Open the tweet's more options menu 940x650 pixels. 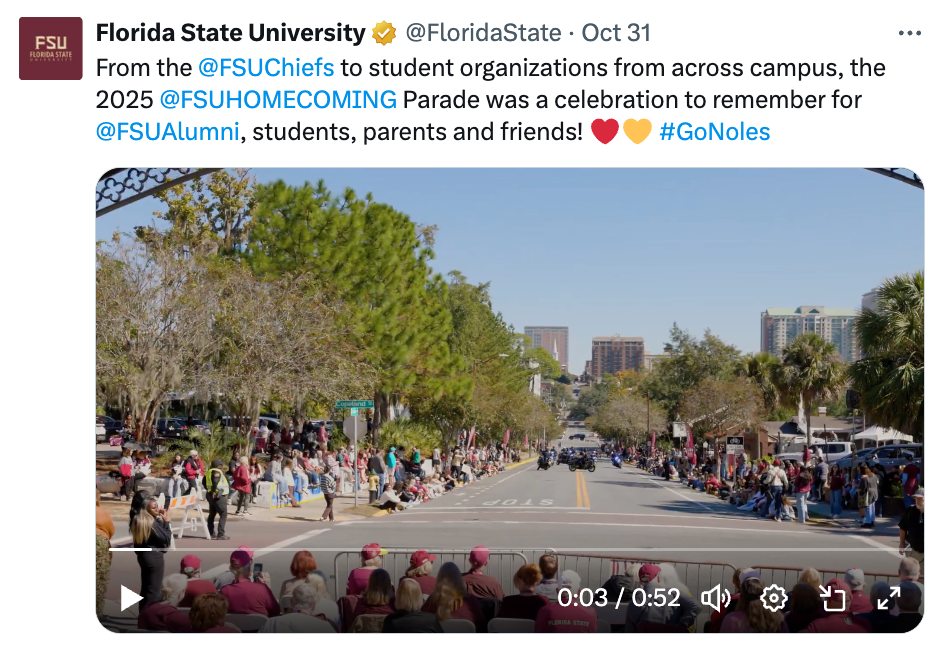click(909, 33)
